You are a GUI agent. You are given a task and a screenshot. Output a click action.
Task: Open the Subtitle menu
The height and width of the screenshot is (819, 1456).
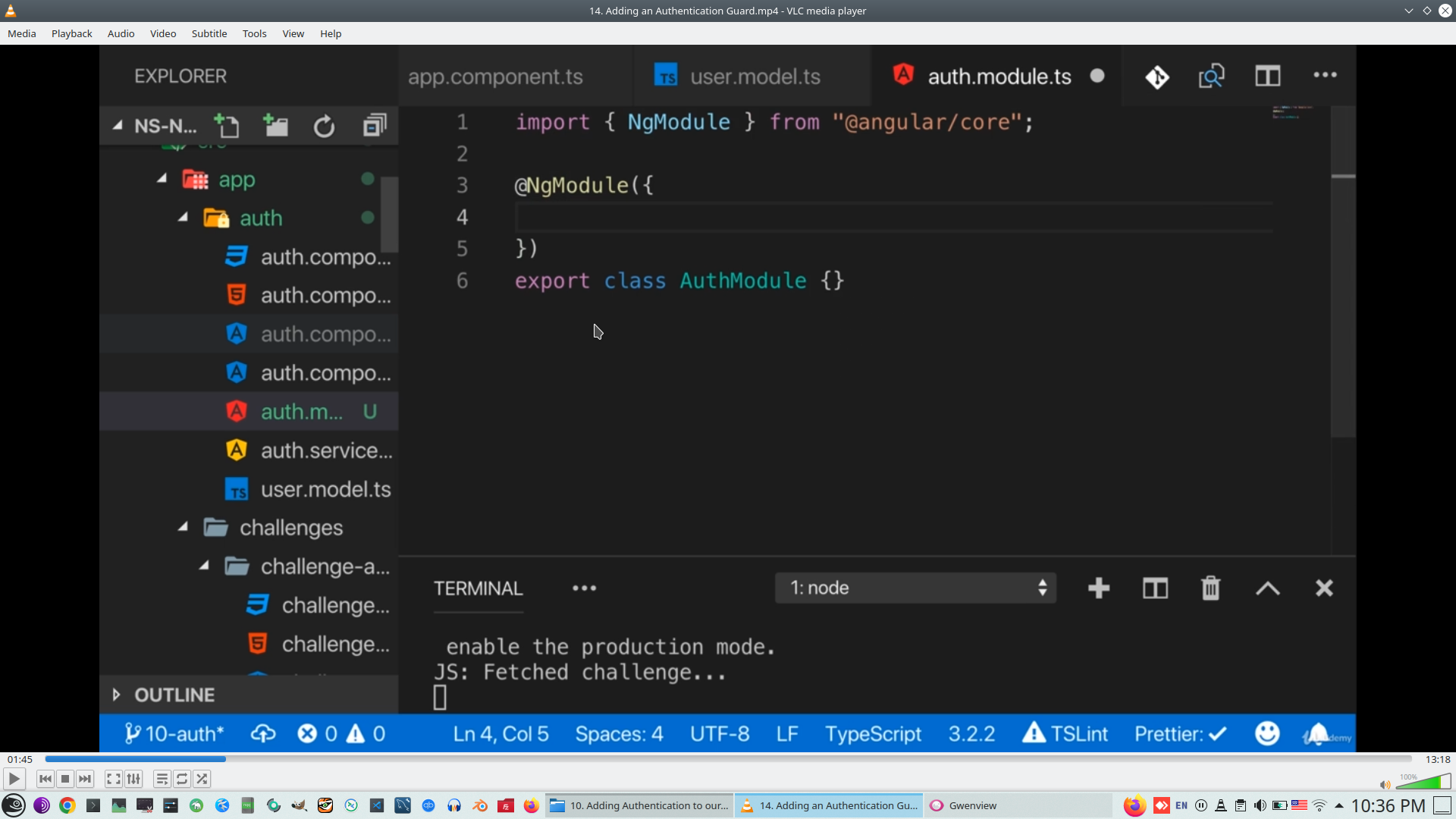(209, 33)
